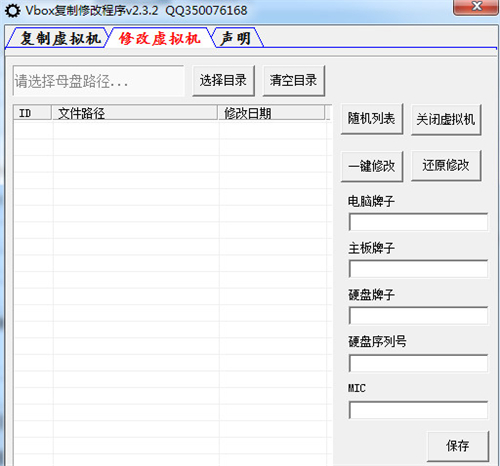Screen dimensions: 500x466
Task: Click the 硬盘牌子 text box
Action: tap(418, 315)
